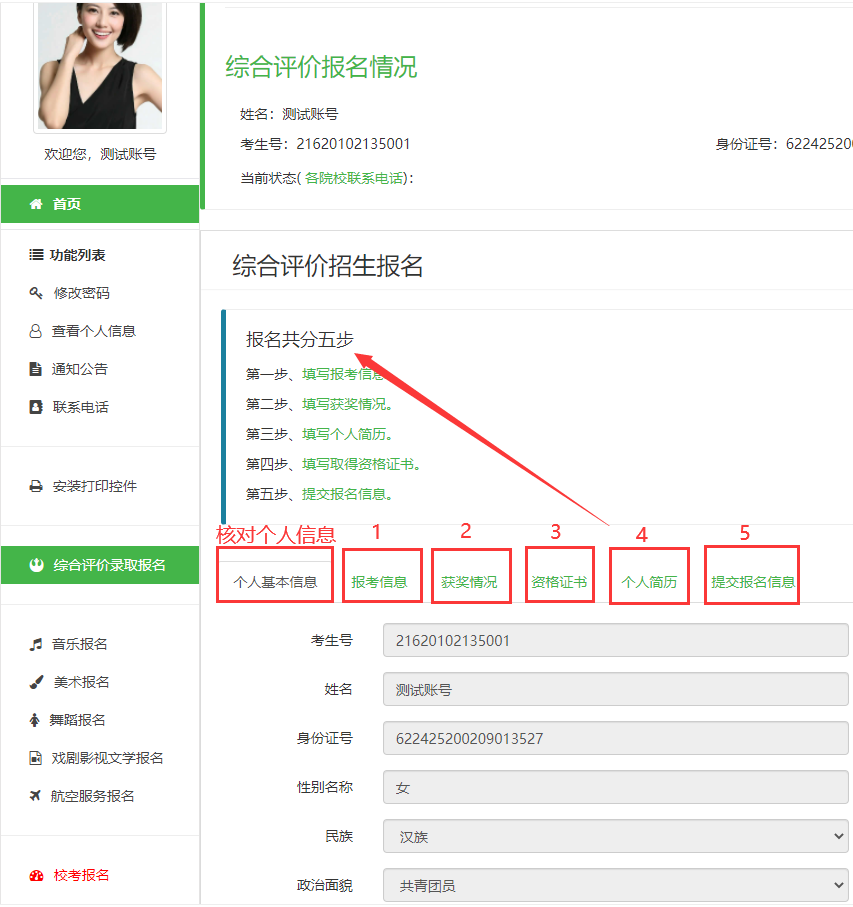
Task: Click the user icon for 查看个人信息
Action: [x=36, y=331]
